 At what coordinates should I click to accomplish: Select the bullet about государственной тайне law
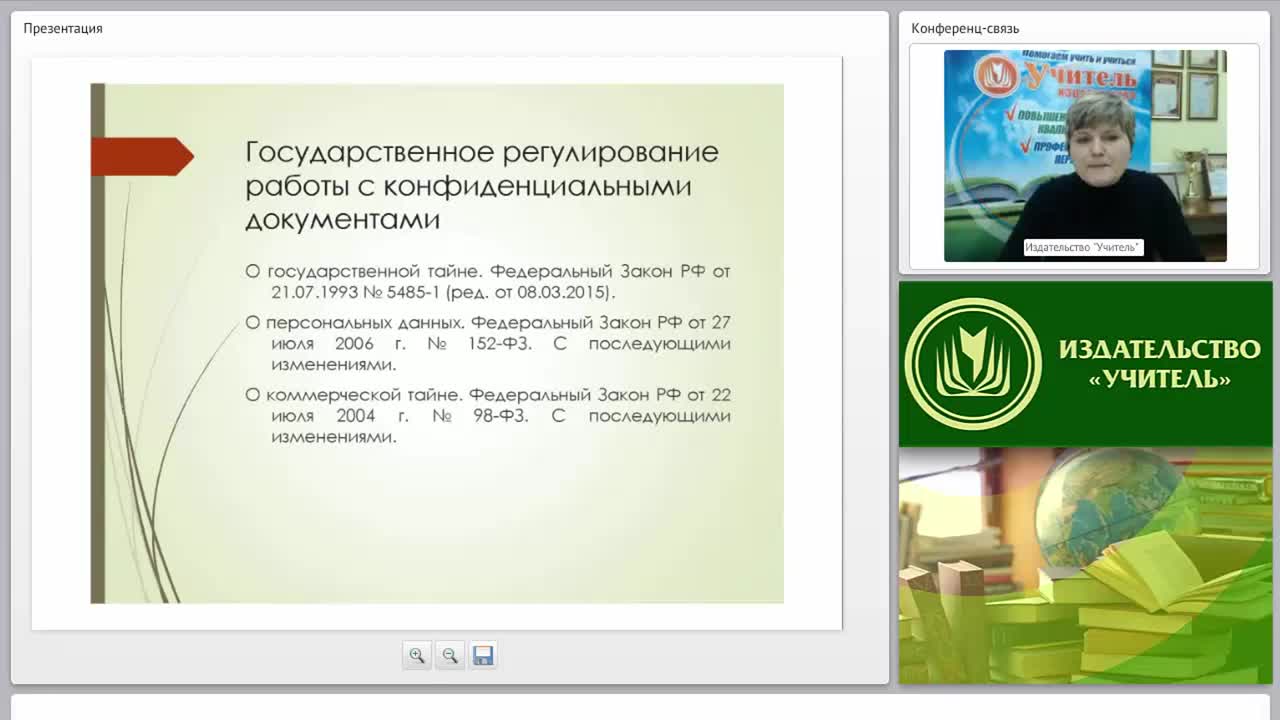(x=488, y=282)
